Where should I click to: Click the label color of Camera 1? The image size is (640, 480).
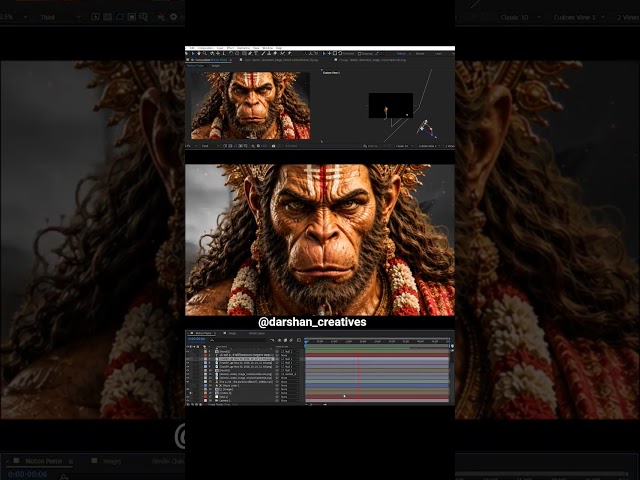click(x=205, y=400)
